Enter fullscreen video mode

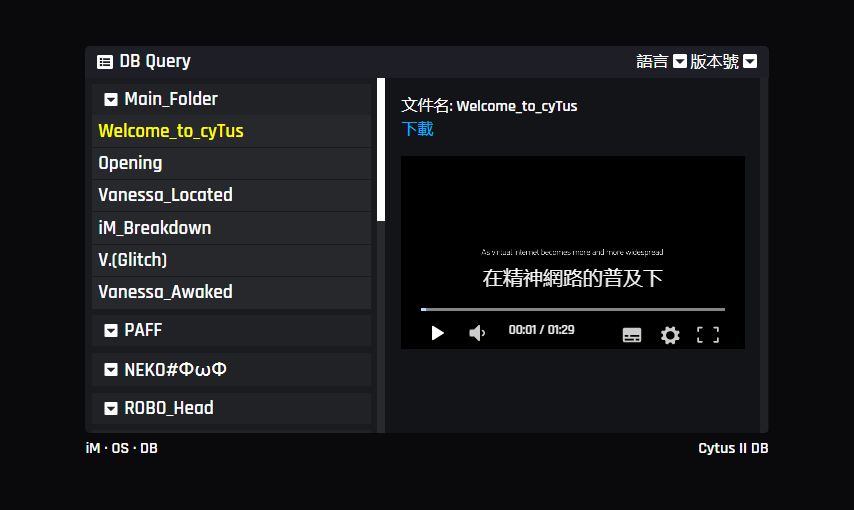708,335
